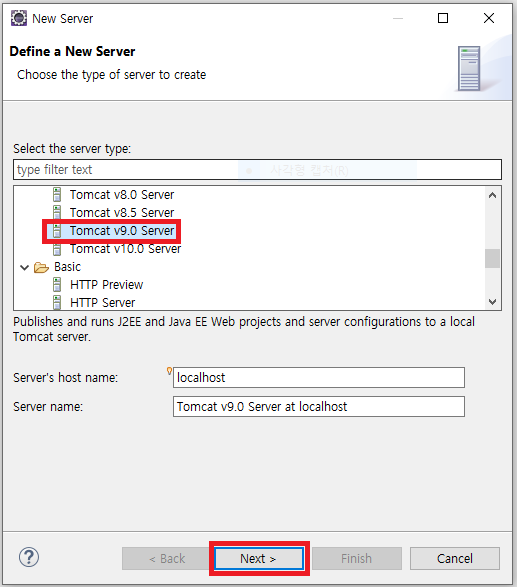
Task: Select Tomcat v9.0 Server in list
Action: (x=122, y=231)
